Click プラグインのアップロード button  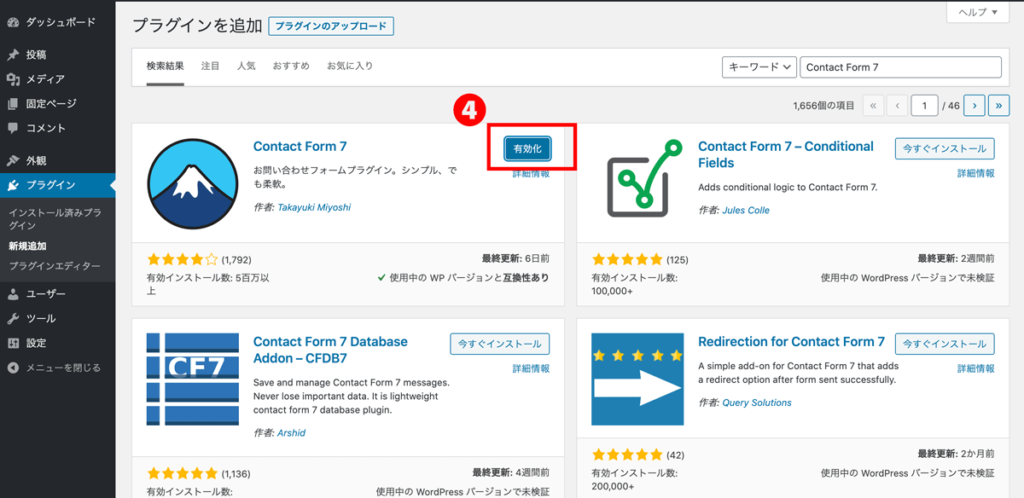(x=331, y=27)
